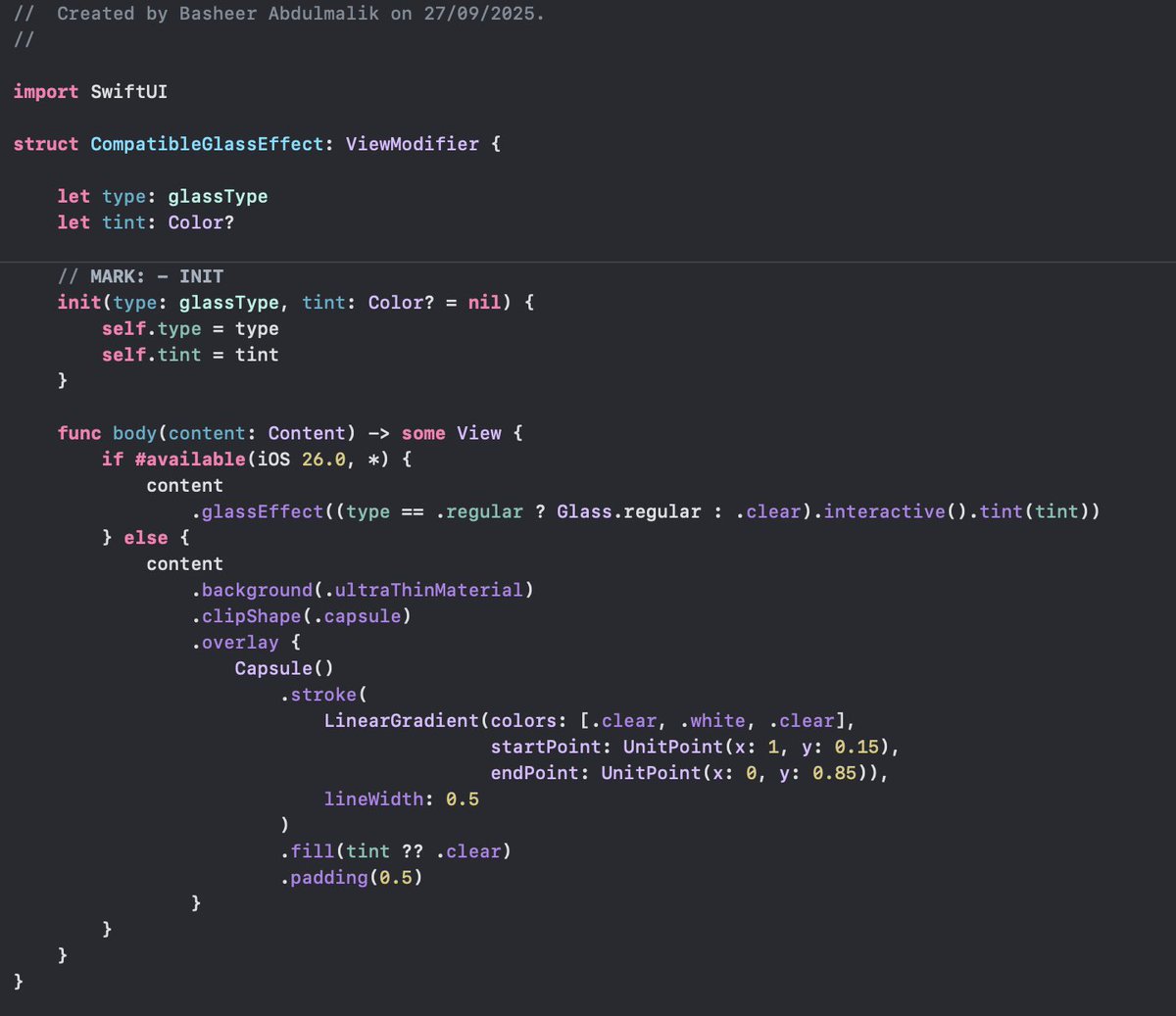Click 'endPoint' parameter label
The width and height of the screenshot is (1176, 1016).
click(x=535, y=773)
